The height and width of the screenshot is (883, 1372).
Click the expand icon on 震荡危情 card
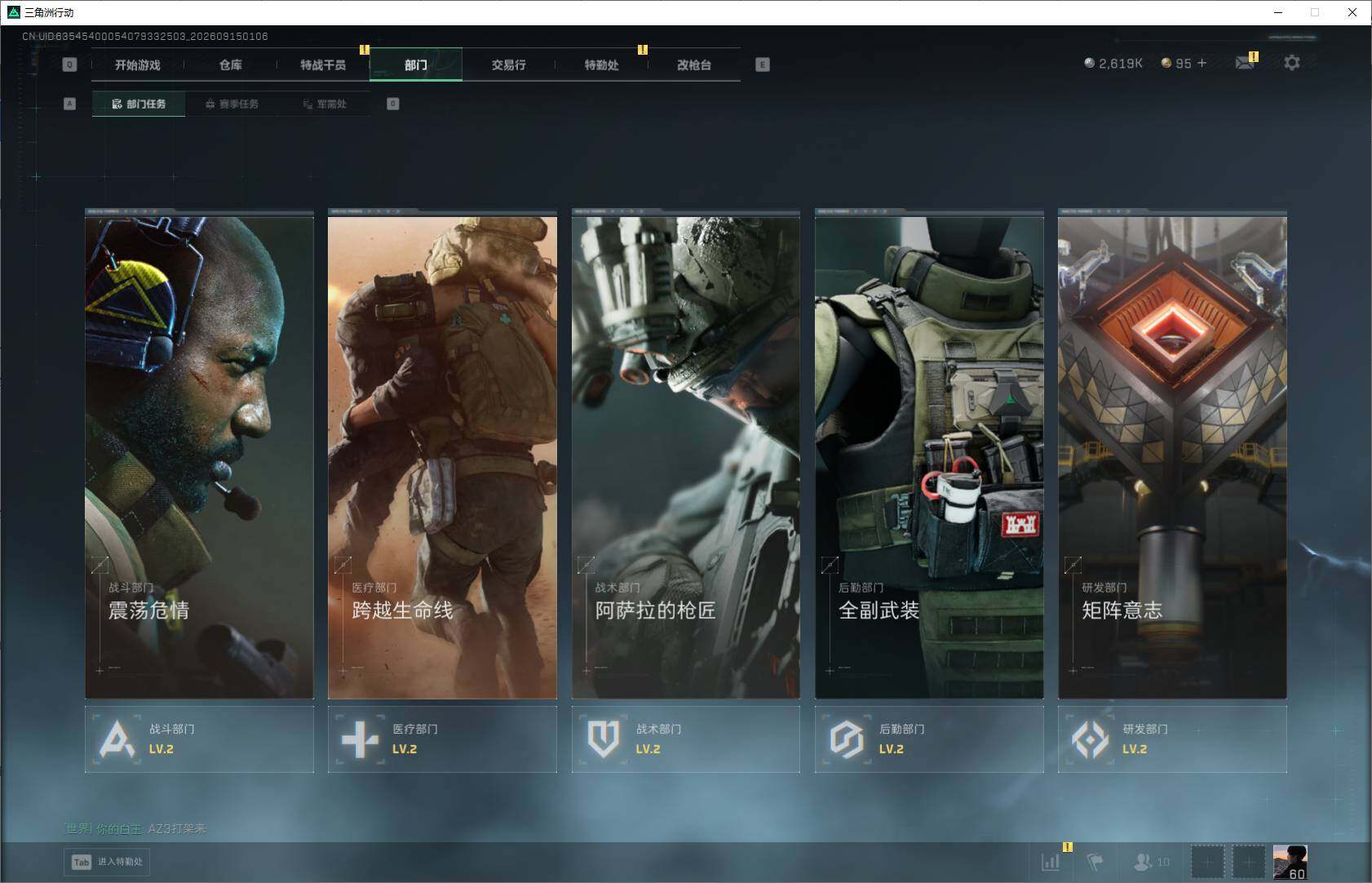[100, 564]
